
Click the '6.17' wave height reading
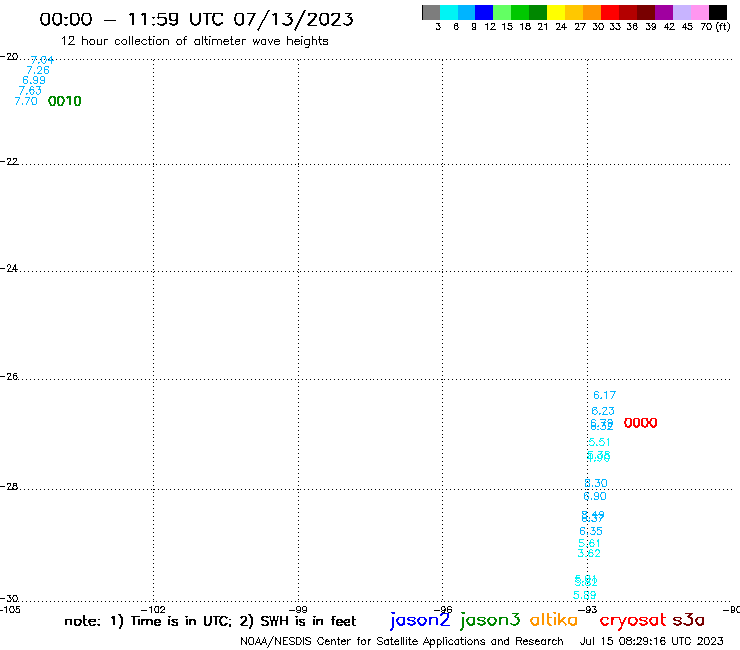(605, 395)
